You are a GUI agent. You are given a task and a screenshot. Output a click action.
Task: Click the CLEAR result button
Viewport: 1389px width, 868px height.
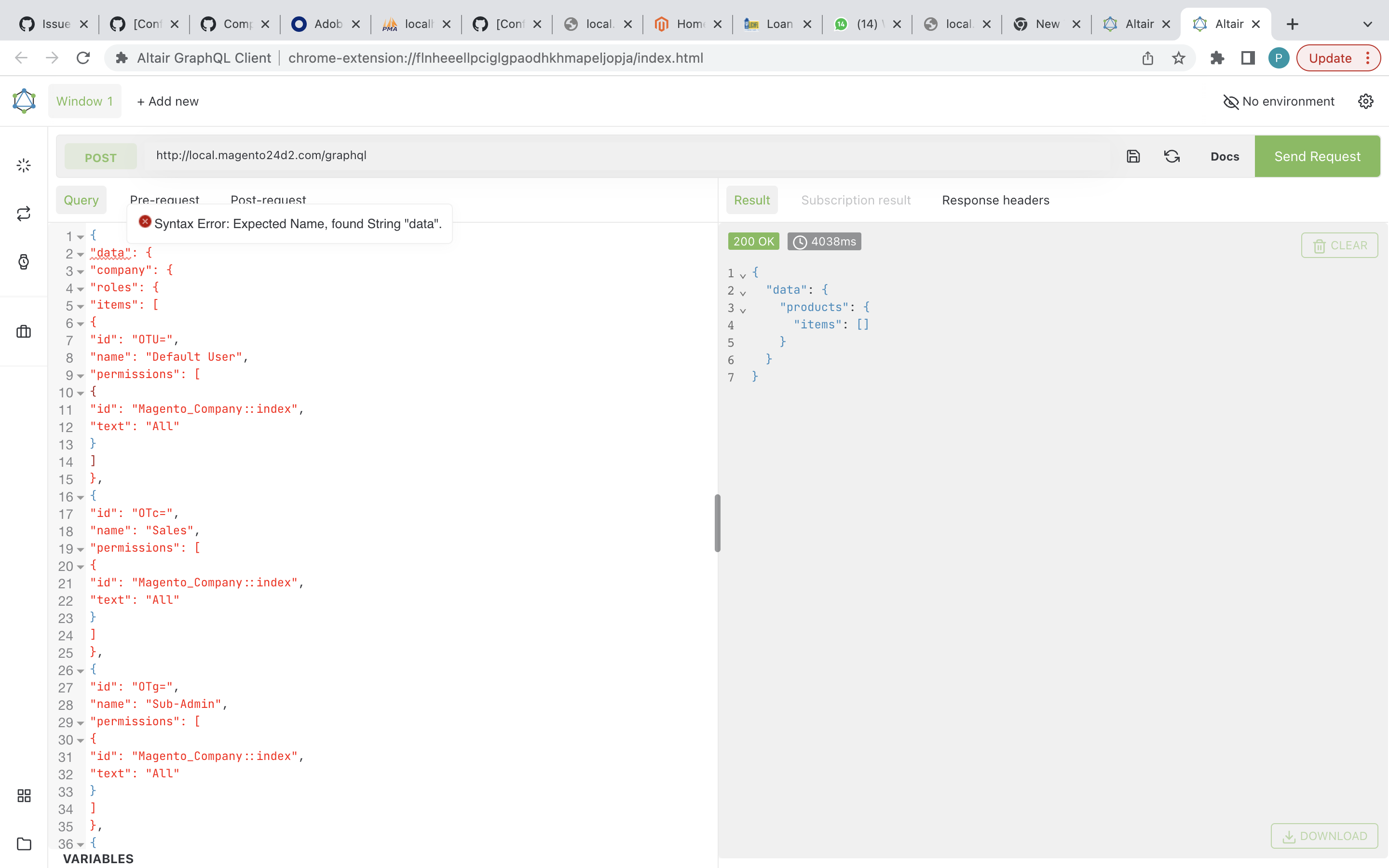(1339, 245)
